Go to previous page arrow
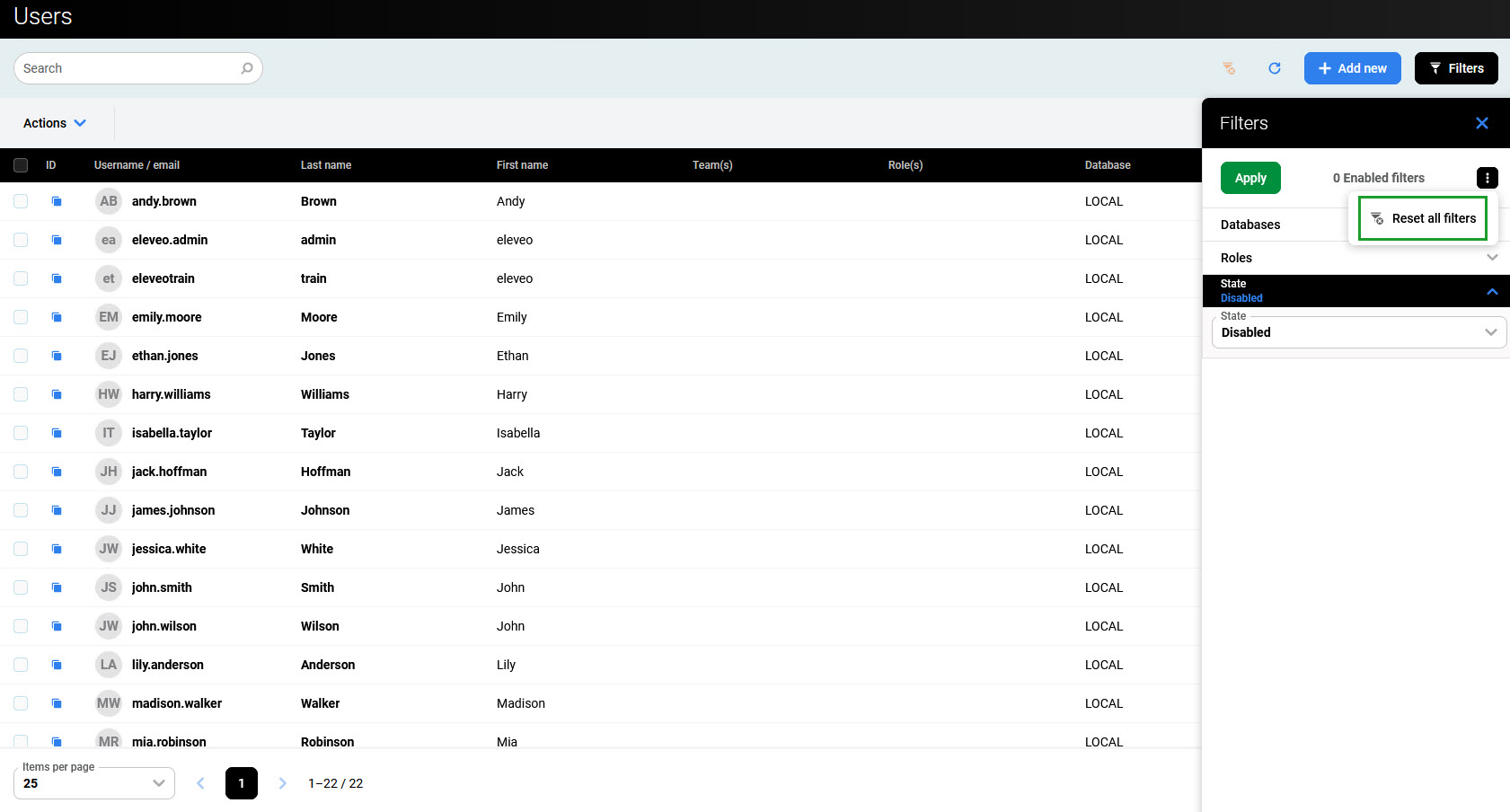The width and height of the screenshot is (1510, 812). 200,783
